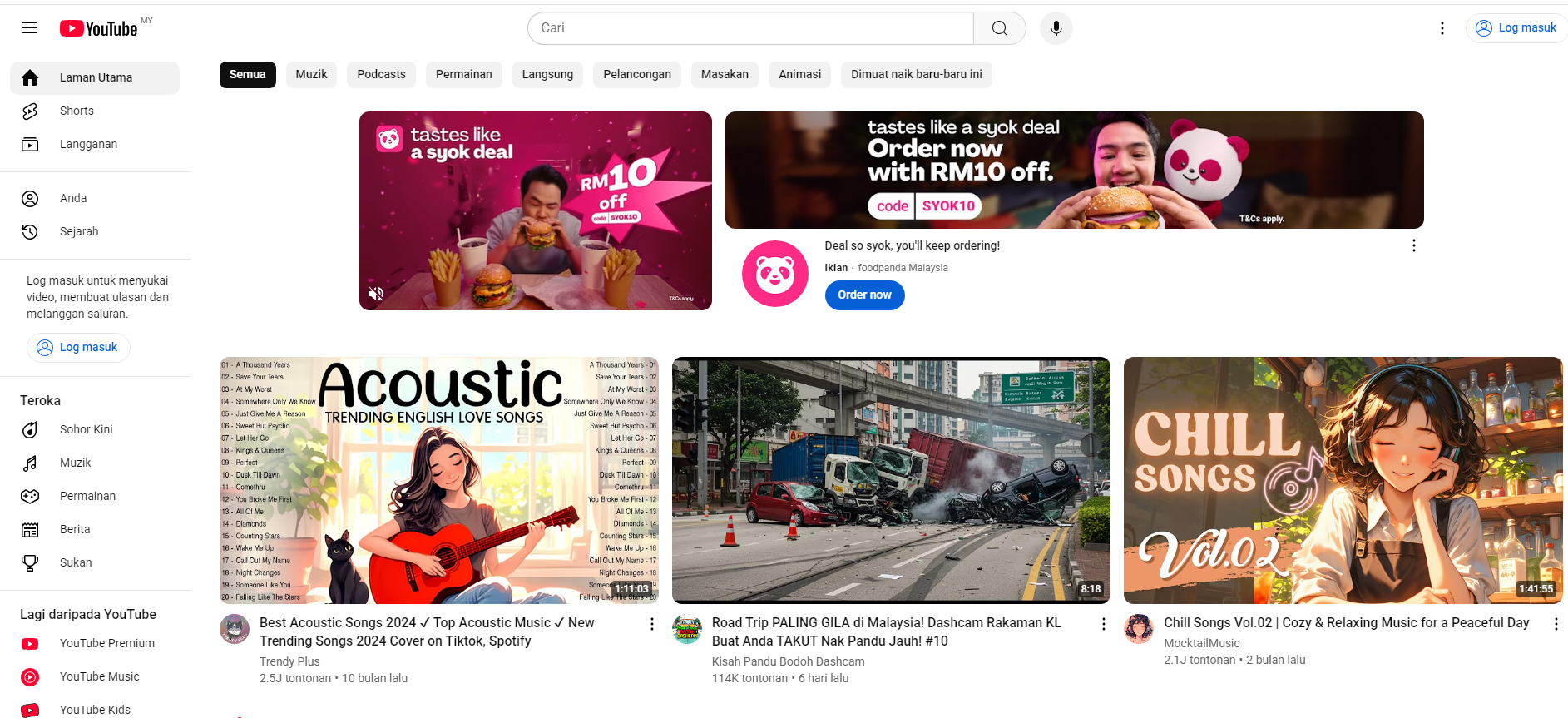Click MocktailMusic channel avatar
Screen dimensions: 1568x718
pyautogui.click(x=1139, y=629)
